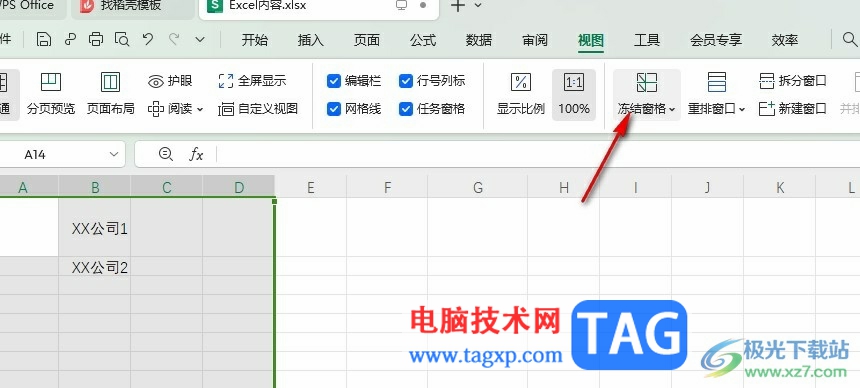The width and height of the screenshot is (860, 388).
Task: Click the share link icon beside Save
Action: pyautogui.click(x=70, y=40)
